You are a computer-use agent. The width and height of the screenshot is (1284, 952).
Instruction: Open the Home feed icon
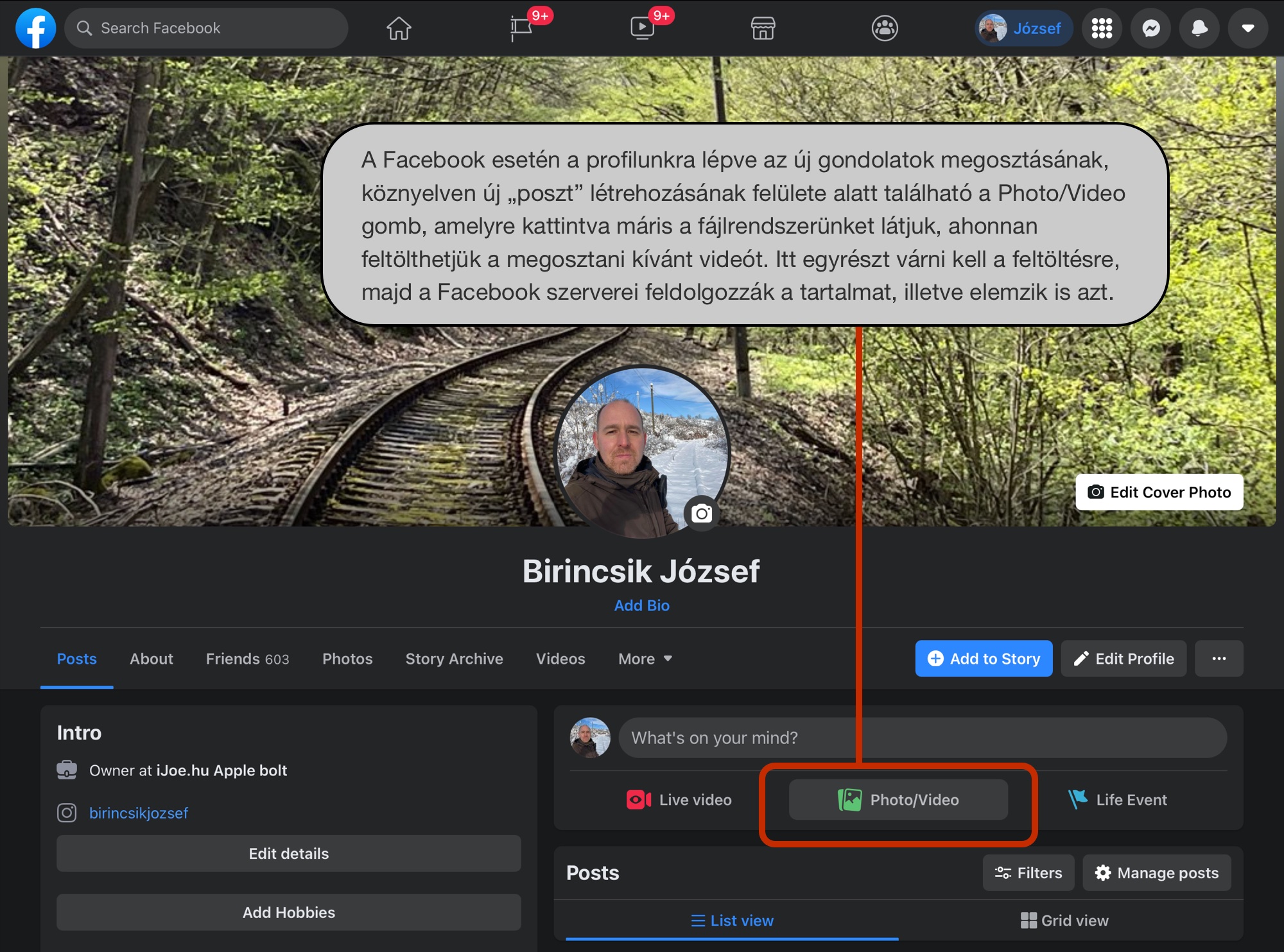[399, 28]
